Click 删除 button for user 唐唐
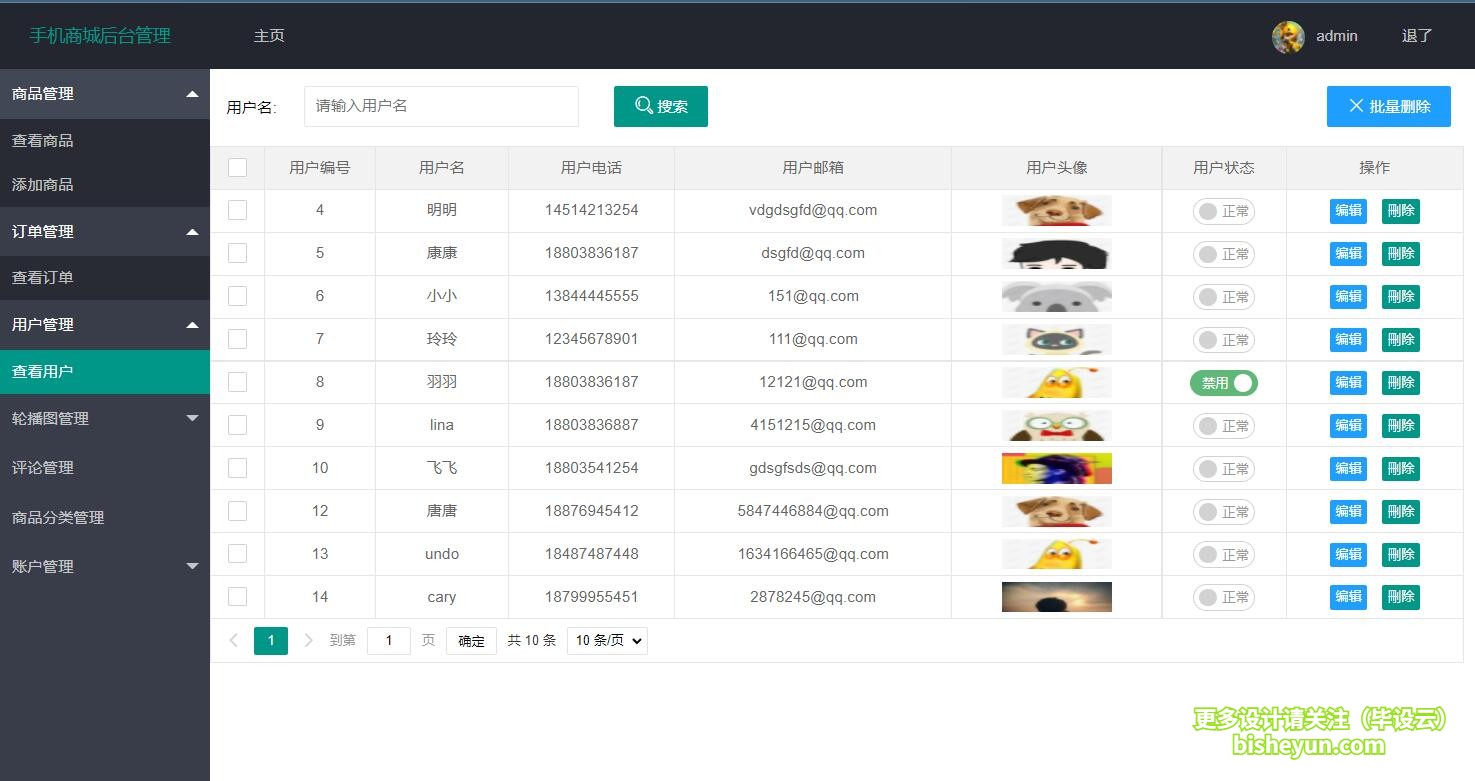 (1400, 511)
